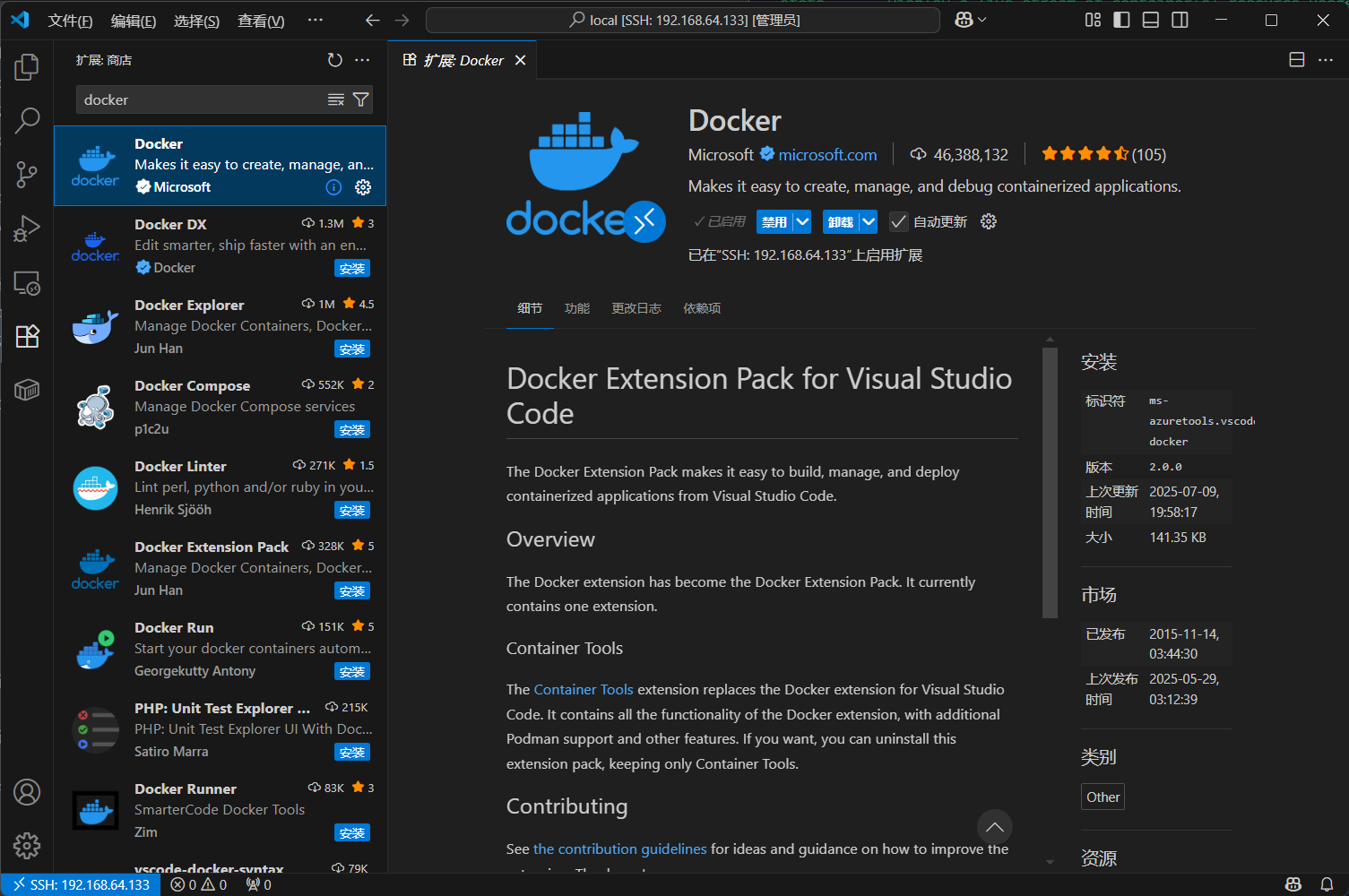Install the Docker Run extension
This screenshot has width=1349, height=896.
pyautogui.click(x=352, y=671)
